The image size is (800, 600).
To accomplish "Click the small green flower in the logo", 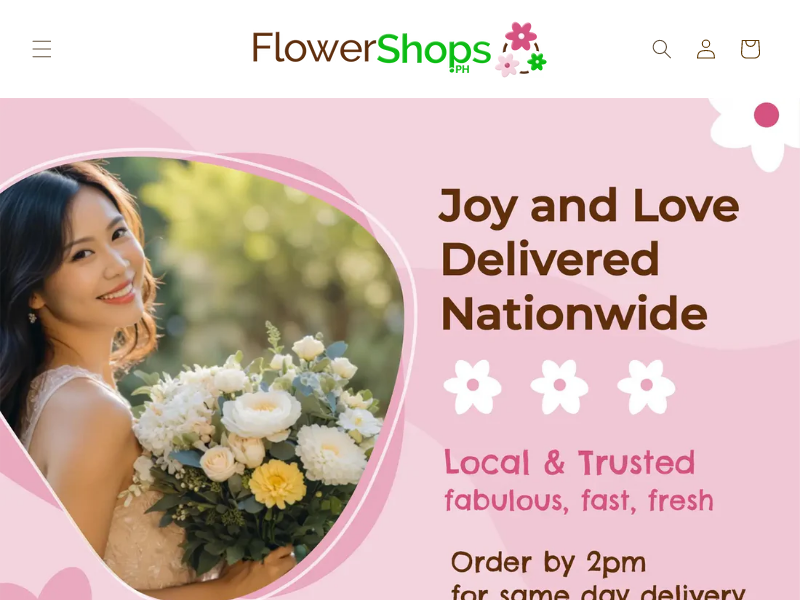I will point(537,62).
